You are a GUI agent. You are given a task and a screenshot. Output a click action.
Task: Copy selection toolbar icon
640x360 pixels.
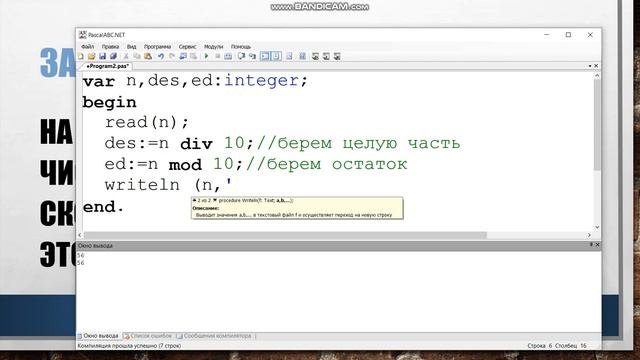click(137, 56)
